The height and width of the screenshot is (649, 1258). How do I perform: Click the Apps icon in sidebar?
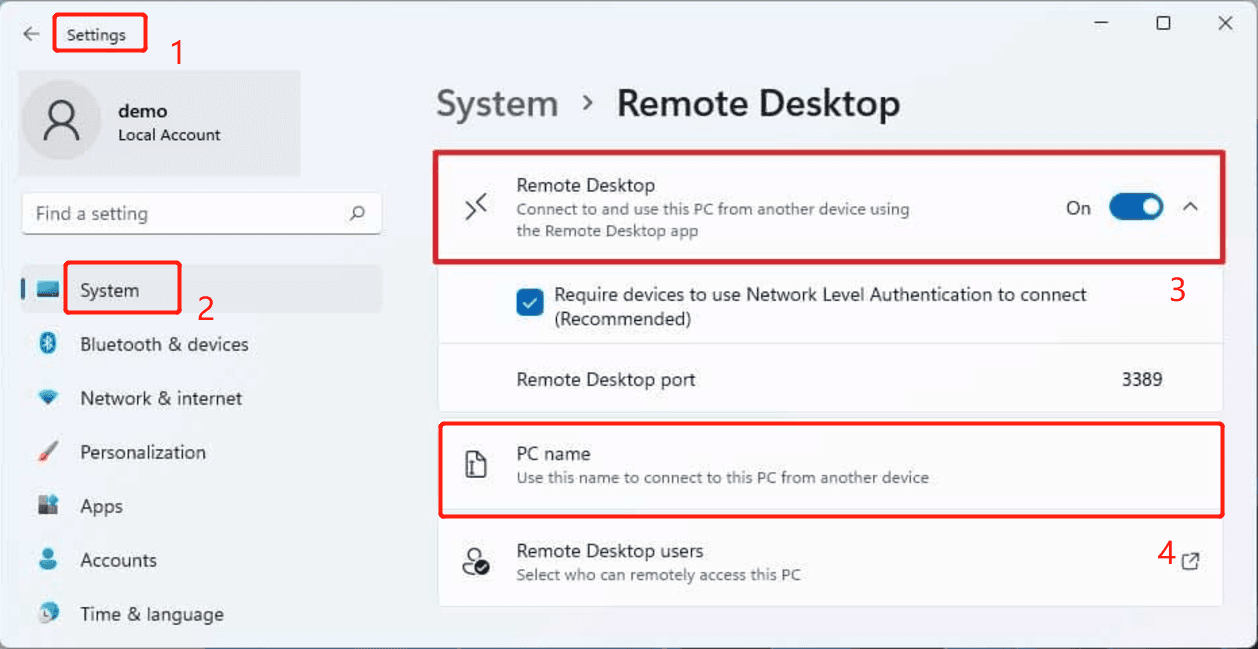click(x=48, y=506)
